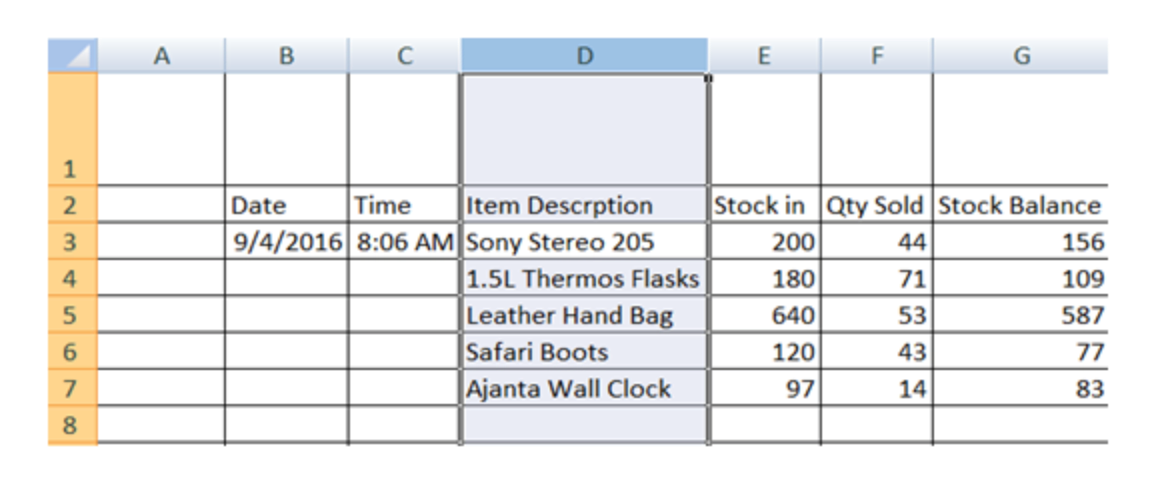Screen dimensions: 1162x490
Task: Select column A header
Action: coord(161,56)
